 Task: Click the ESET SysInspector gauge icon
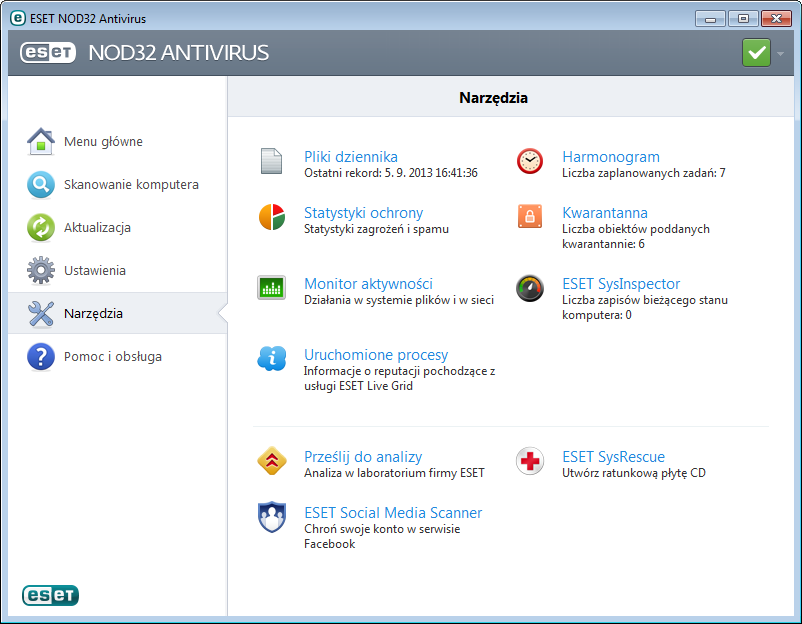pos(530,288)
